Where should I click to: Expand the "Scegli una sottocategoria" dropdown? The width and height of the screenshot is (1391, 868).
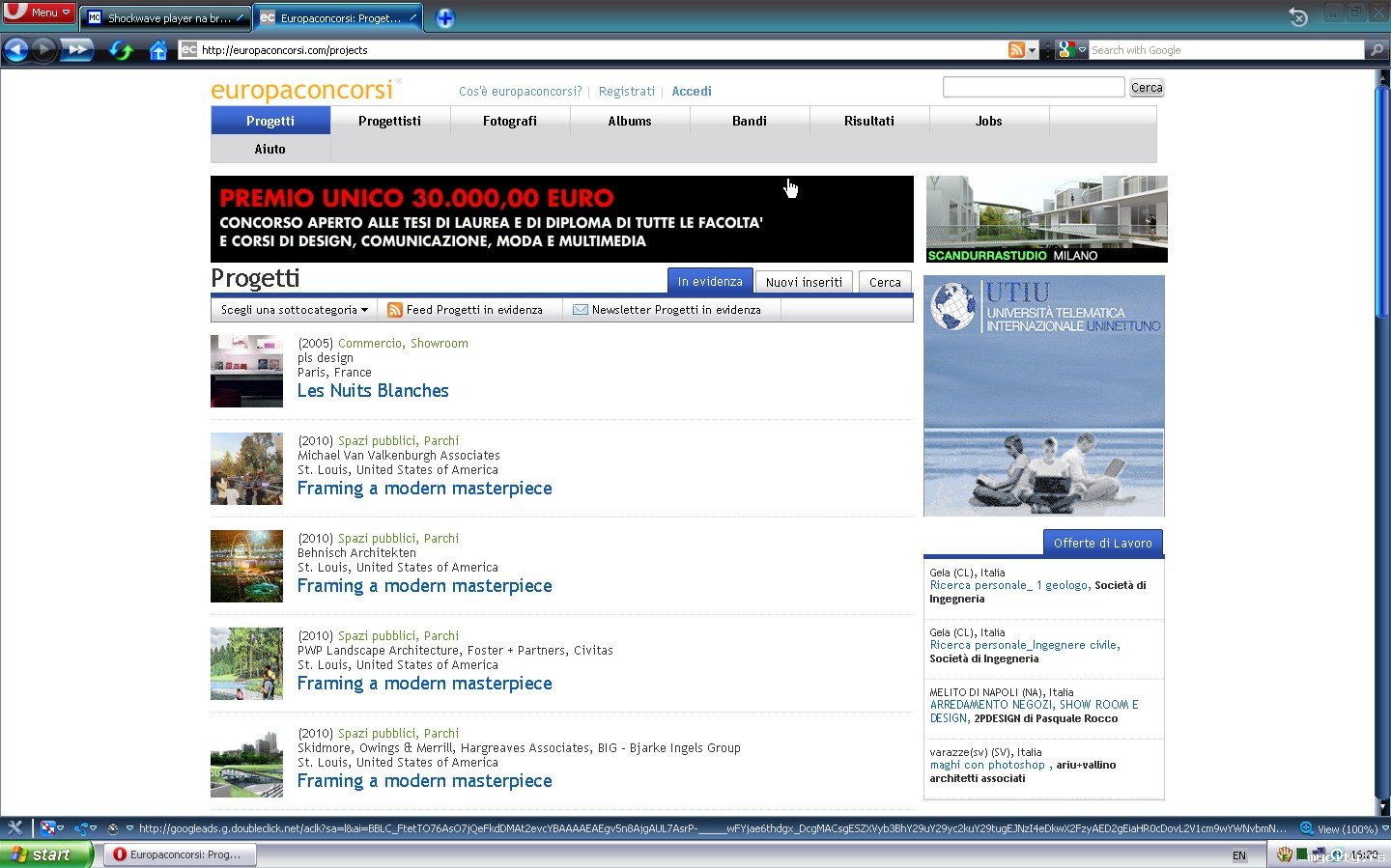coord(295,310)
